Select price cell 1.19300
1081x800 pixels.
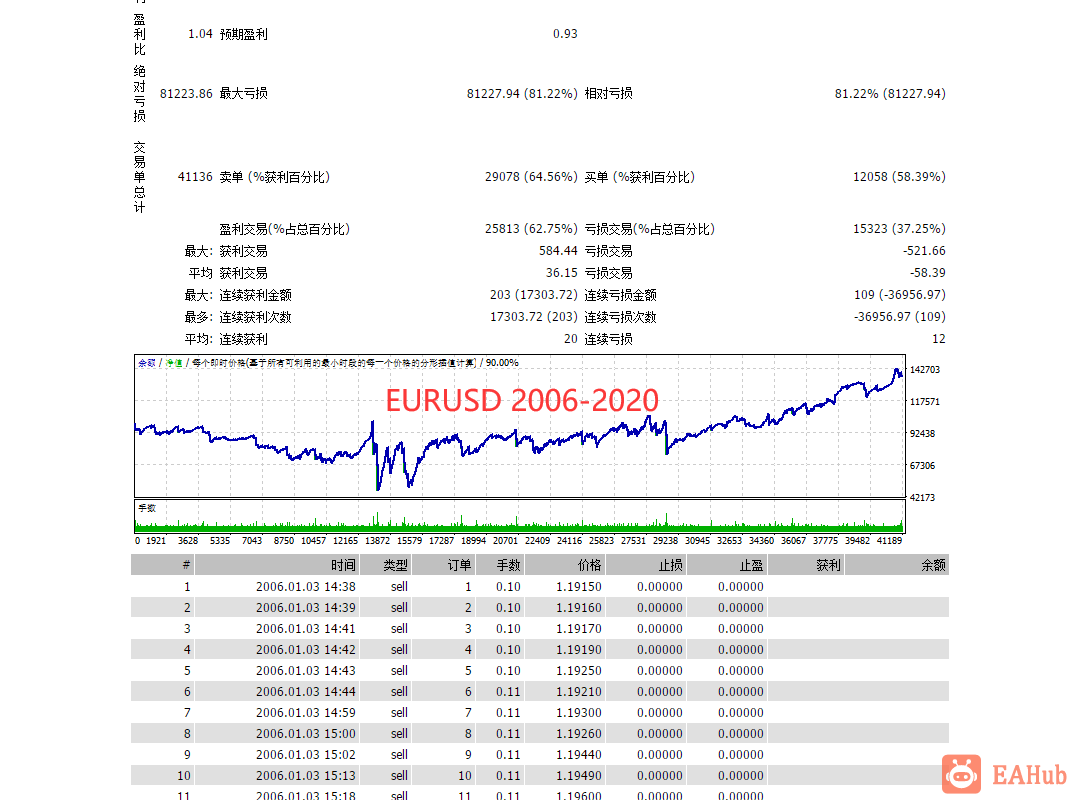coord(578,712)
